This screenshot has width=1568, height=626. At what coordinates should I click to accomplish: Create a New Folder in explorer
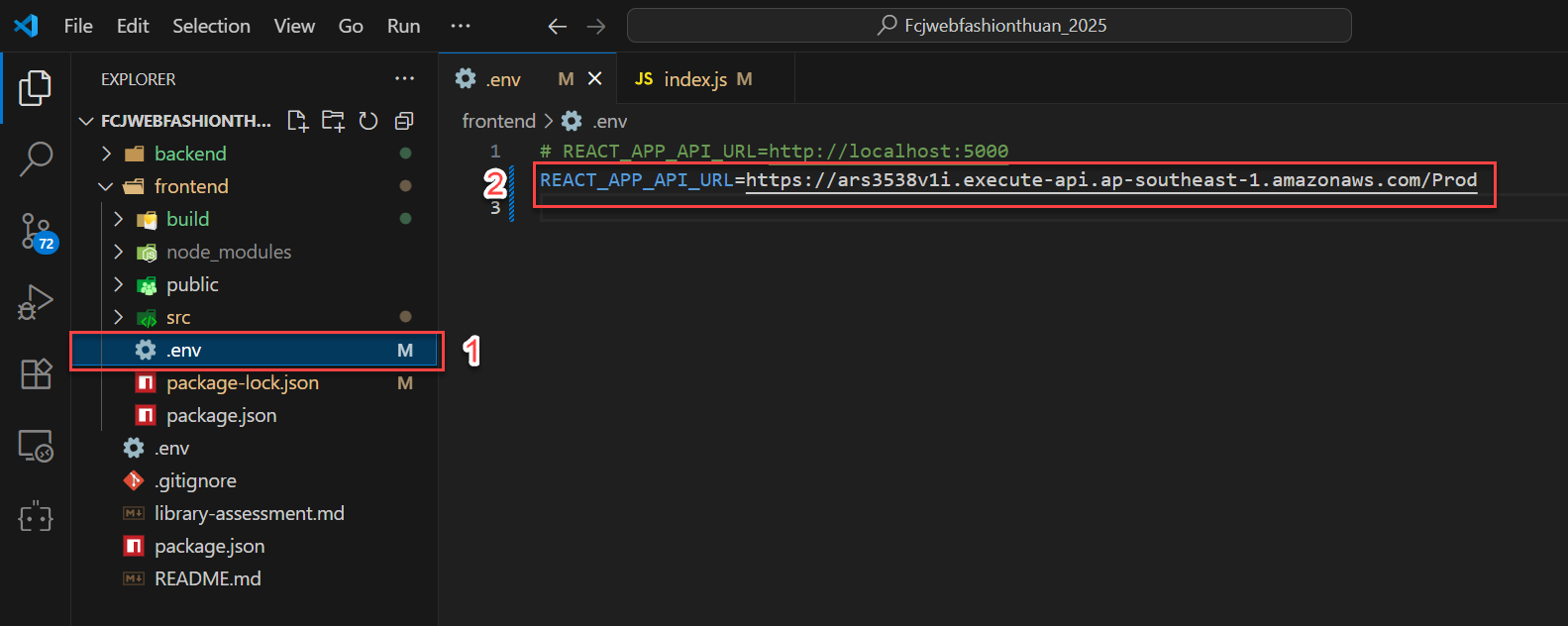[333, 121]
